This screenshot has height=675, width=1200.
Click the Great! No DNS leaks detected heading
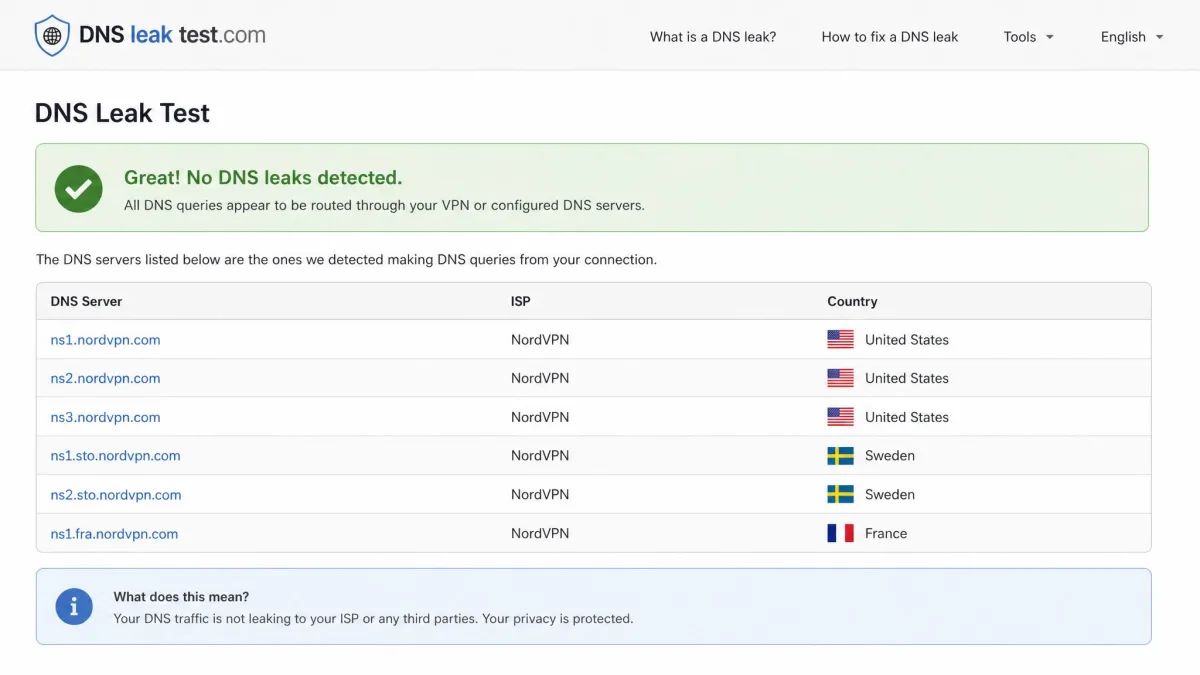(263, 177)
